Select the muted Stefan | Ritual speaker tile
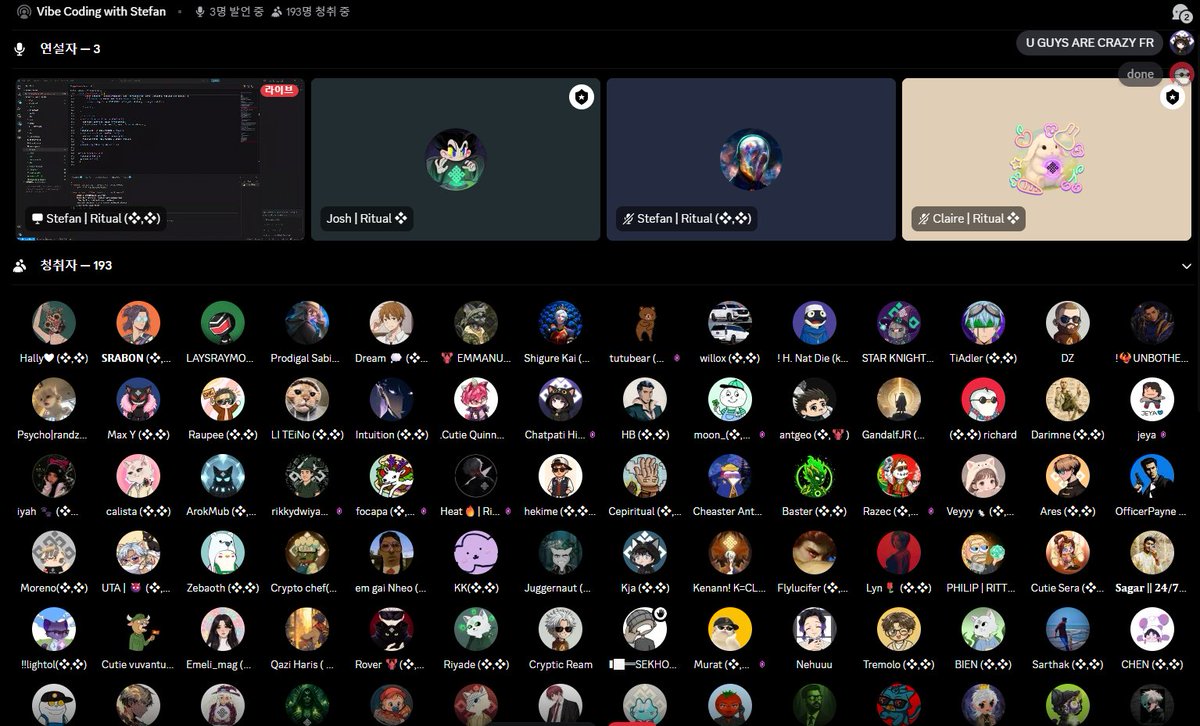The image size is (1200, 726). (x=751, y=160)
